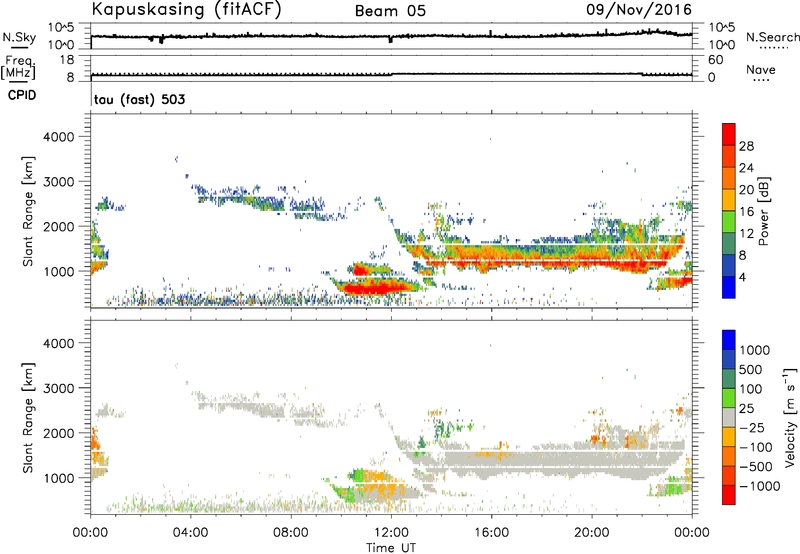Click the '12:00' time tick label
The height and width of the screenshot is (554, 800).
click(x=391, y=533)
